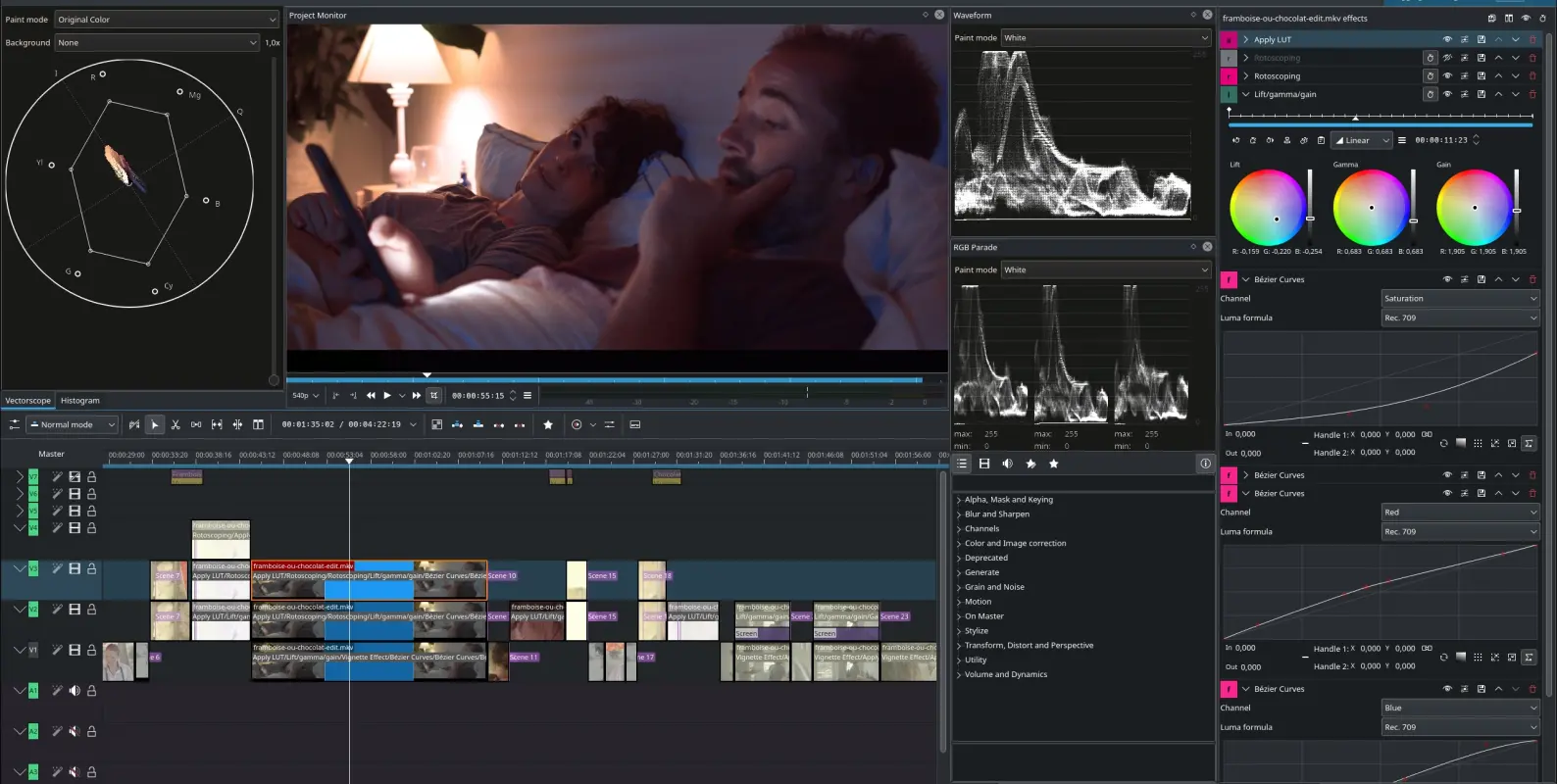The image size is (1557, 784).
Task: Change Channel dropdown set to Saturation
Action: (1460, 299)
